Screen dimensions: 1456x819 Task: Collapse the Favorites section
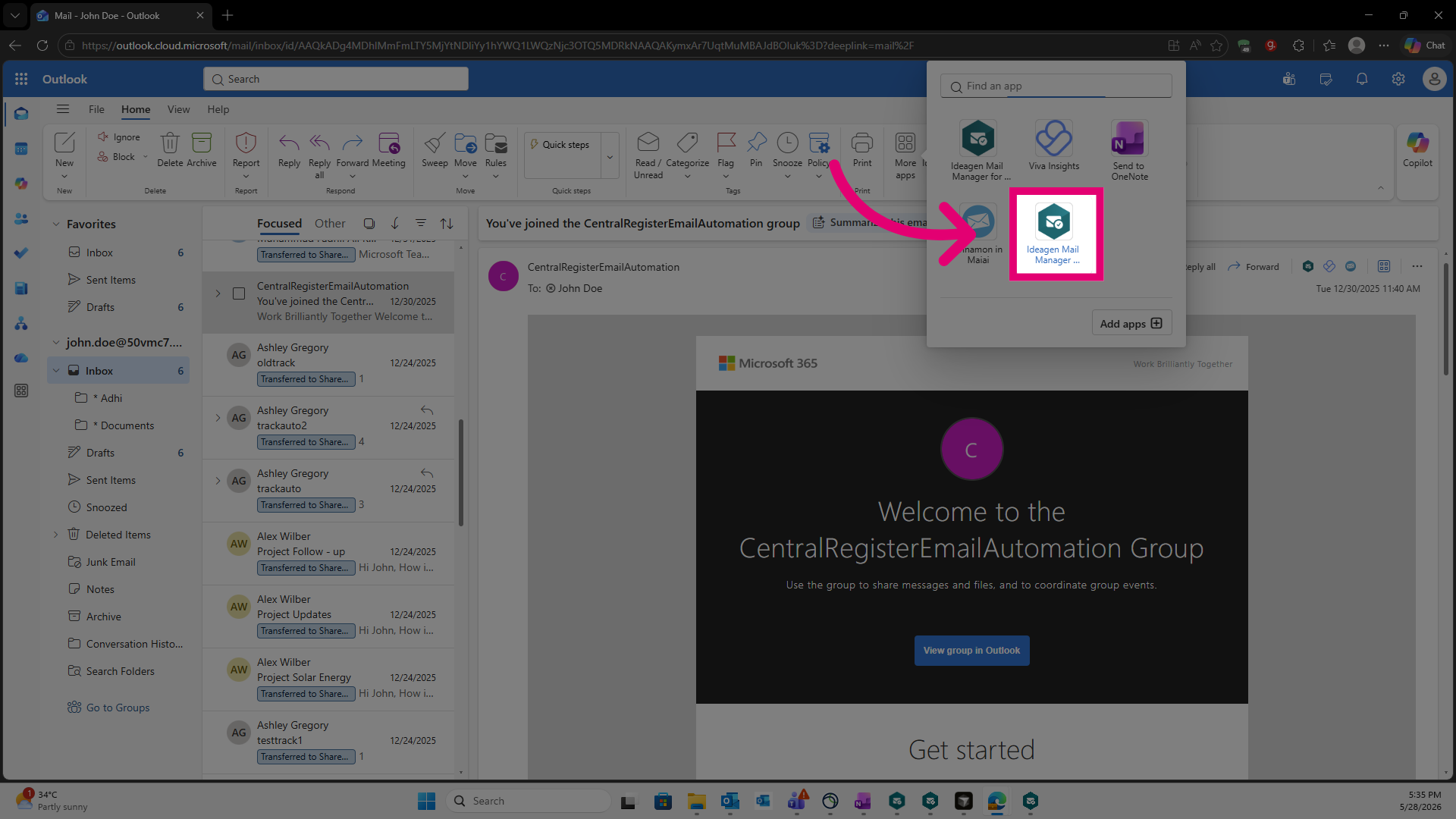[x=55, y=224]
